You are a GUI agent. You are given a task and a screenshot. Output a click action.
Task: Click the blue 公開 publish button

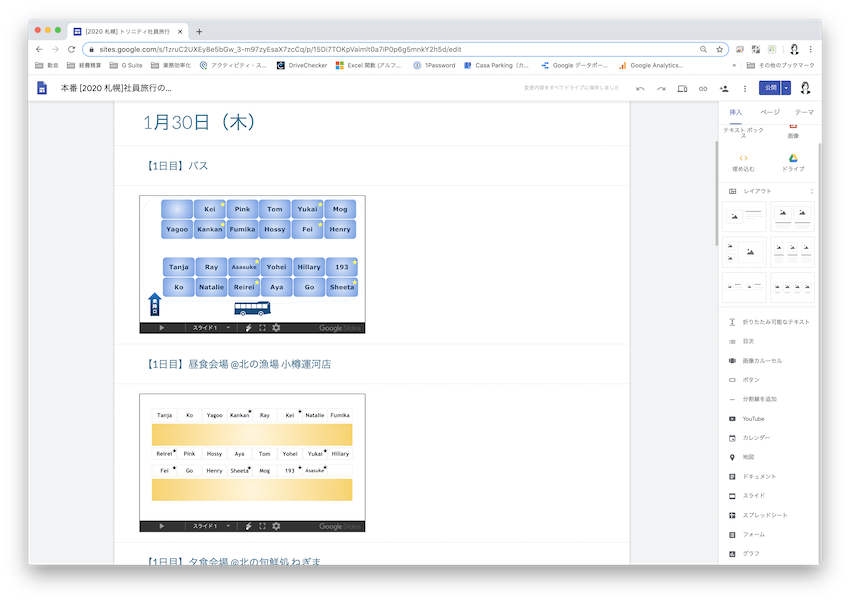(768, 88)
